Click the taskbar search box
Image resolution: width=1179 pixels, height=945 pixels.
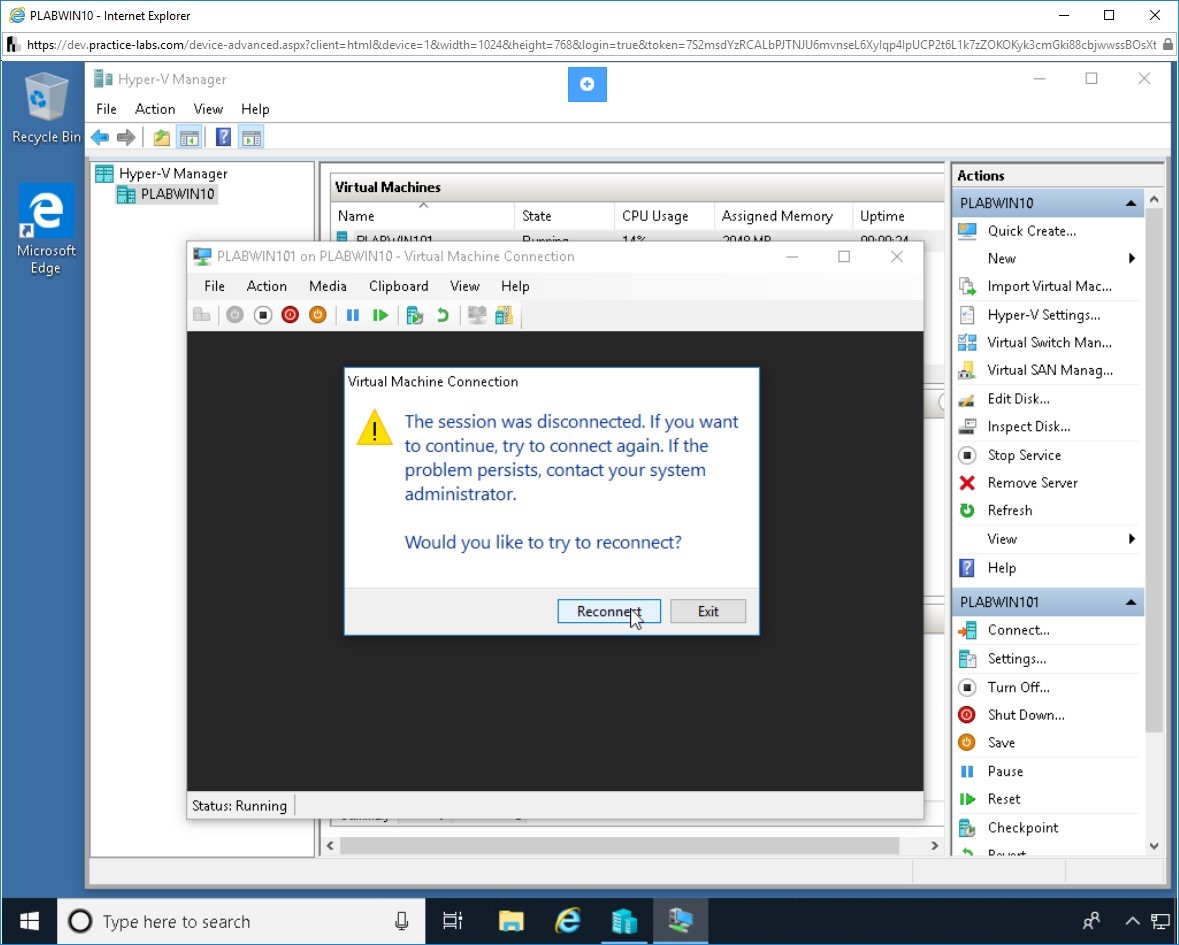241,921
